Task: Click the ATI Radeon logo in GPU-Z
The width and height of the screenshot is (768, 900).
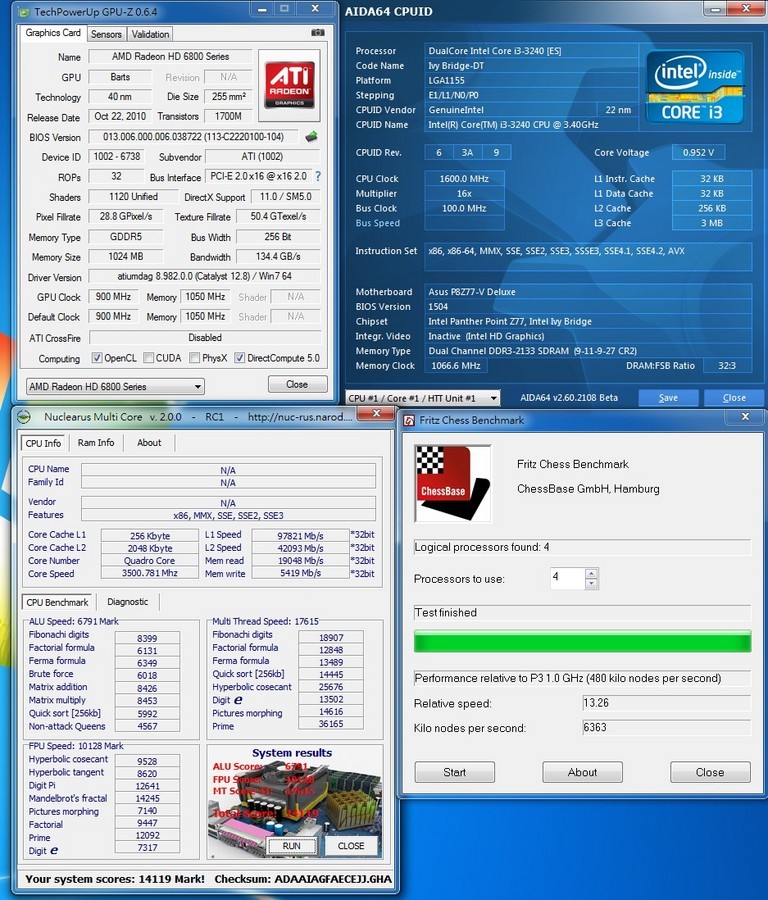Action: (x=289, y=85)
